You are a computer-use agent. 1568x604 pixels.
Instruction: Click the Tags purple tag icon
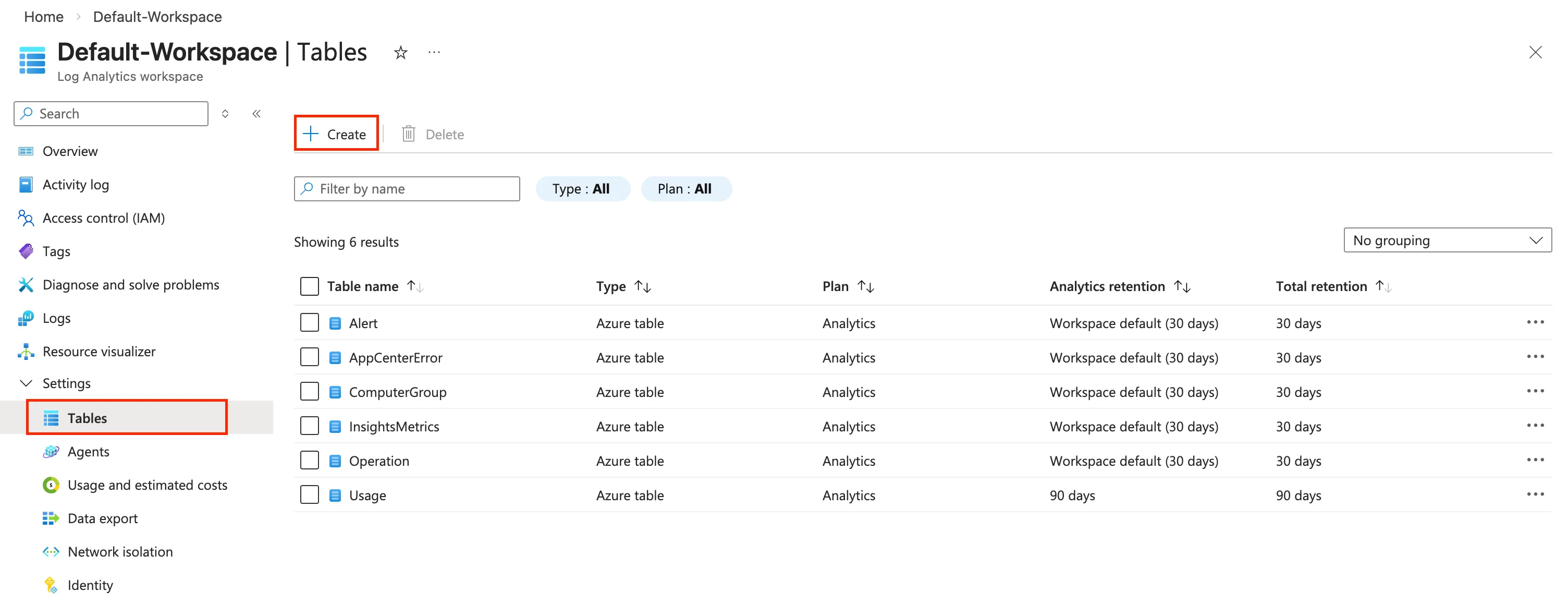pos(26,251)
